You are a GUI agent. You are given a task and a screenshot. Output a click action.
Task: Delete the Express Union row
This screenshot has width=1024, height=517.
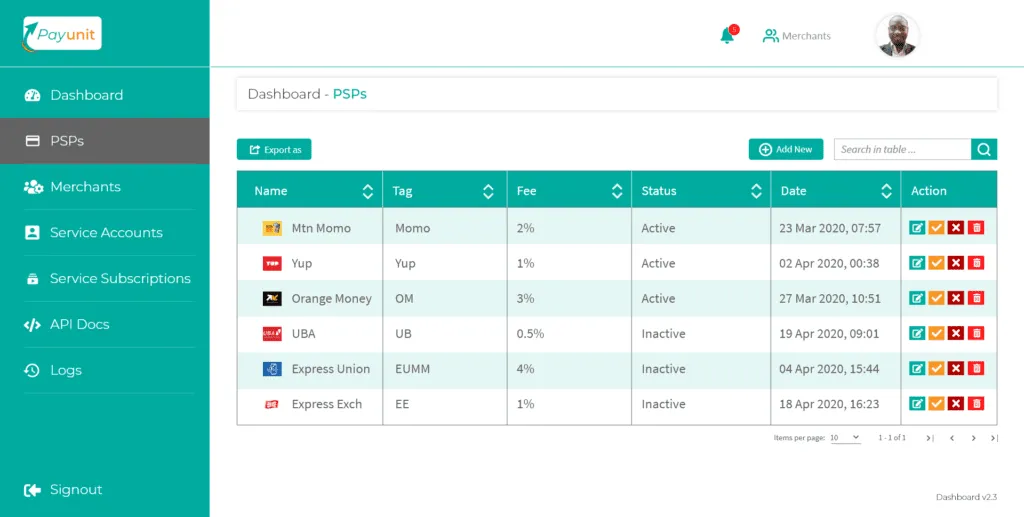click(976, 369)
